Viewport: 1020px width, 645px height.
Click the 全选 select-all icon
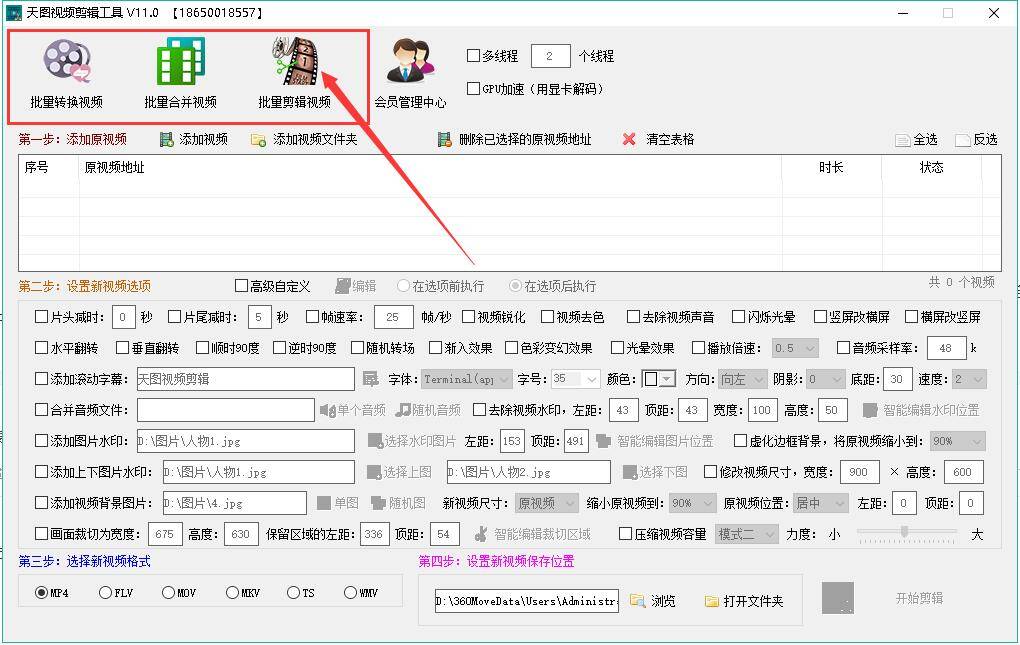coord(902,140)
